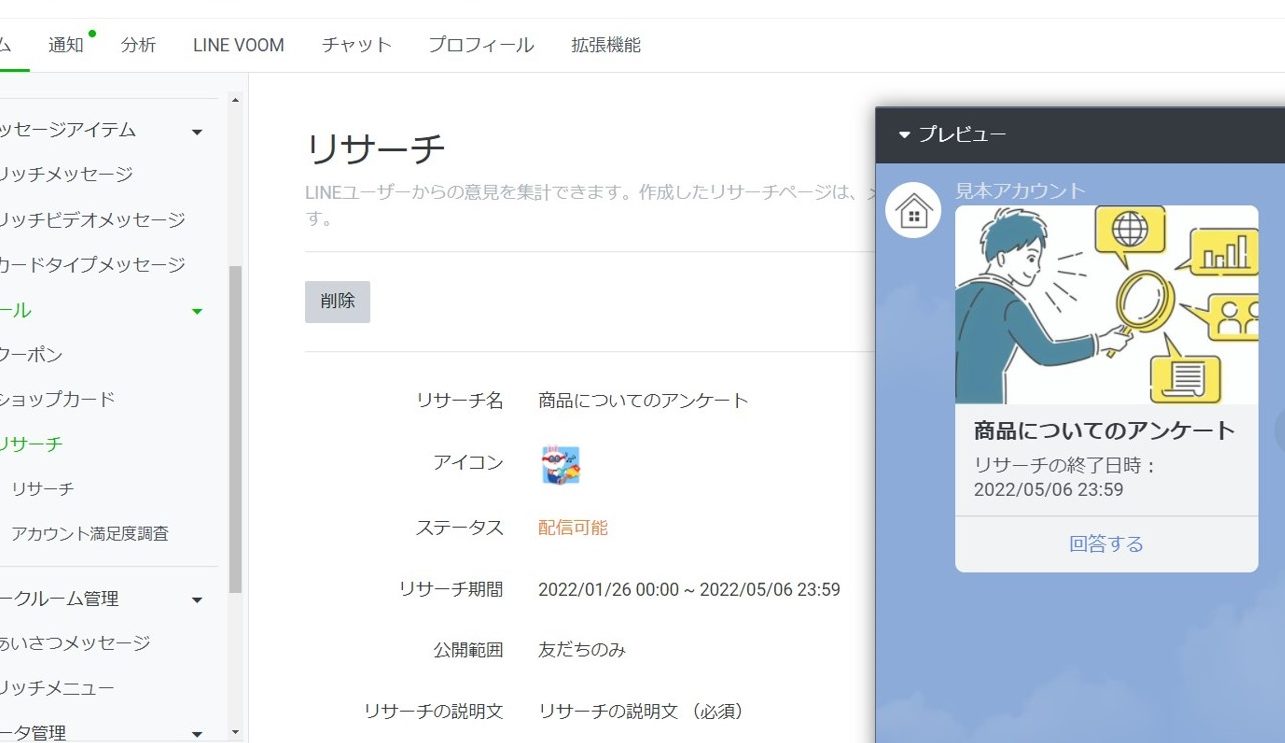Click the research icon thumbnail
The height and width of the screenshot is (743, 1285).
click(561, 465)
